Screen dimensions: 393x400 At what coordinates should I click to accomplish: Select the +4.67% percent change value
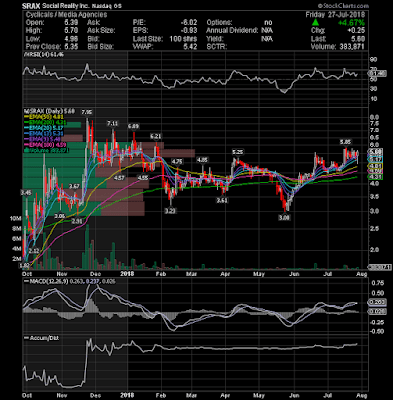tap(351, 23)
